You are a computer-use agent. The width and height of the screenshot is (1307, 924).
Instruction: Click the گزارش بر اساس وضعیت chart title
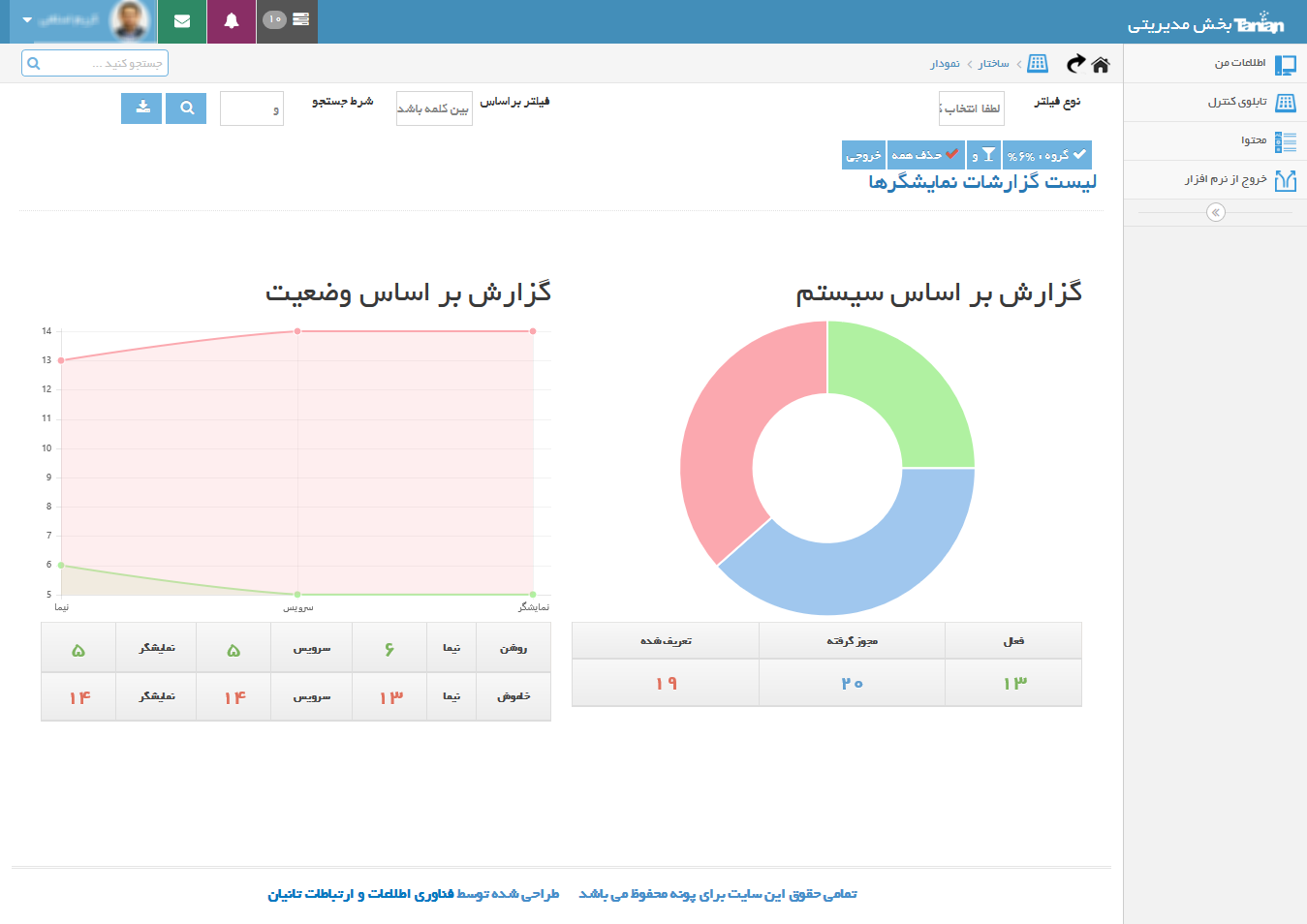(x=408, y=293)
